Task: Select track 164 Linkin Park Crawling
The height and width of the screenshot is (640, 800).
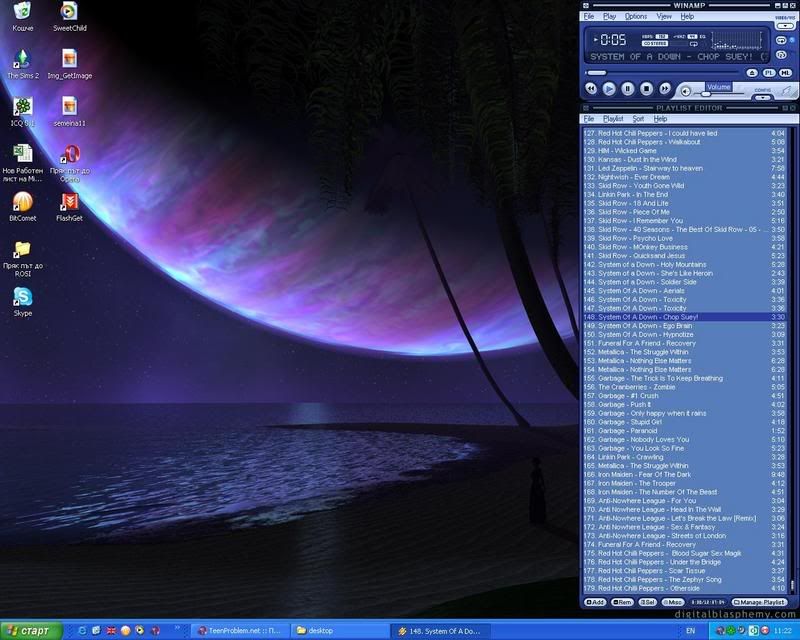Action: tap(684, 457)
